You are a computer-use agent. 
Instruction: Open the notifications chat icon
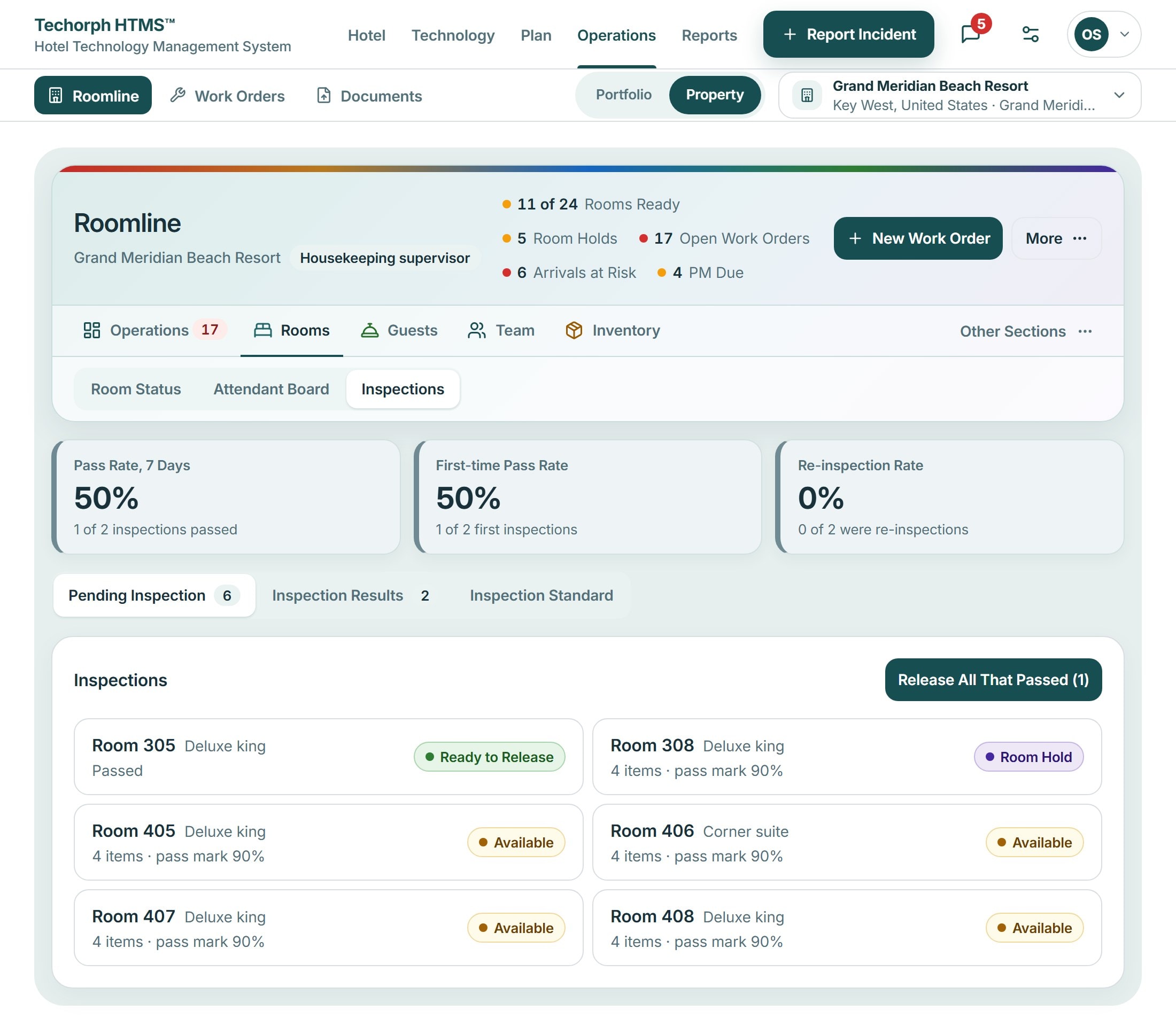point(971,34)
